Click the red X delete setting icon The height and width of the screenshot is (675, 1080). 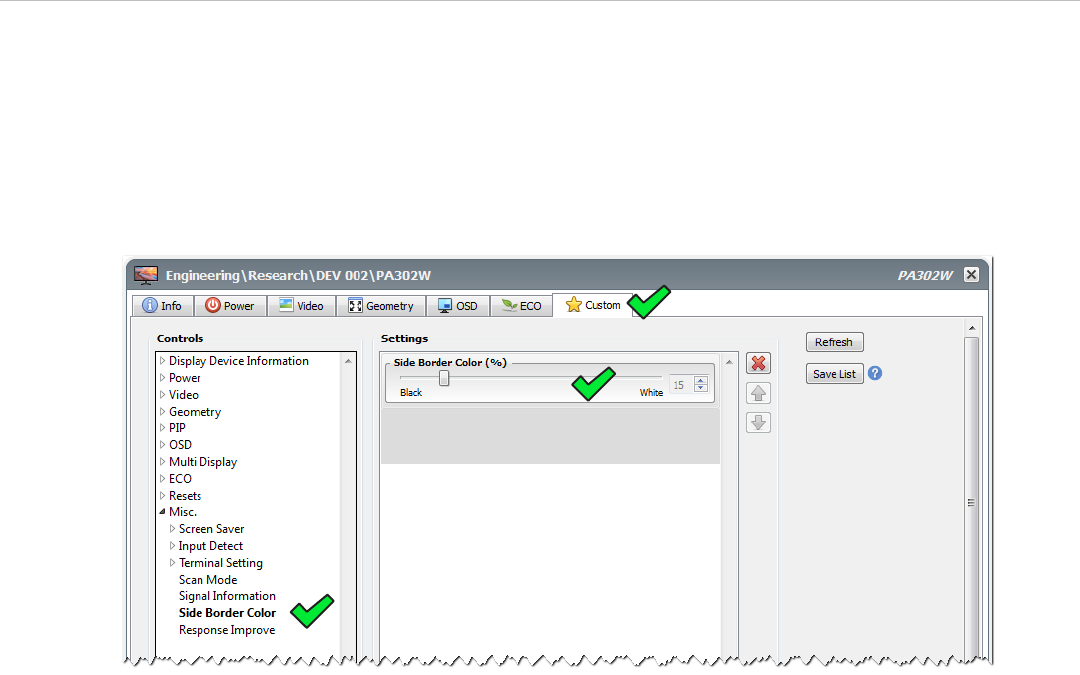tap(758, 363)
